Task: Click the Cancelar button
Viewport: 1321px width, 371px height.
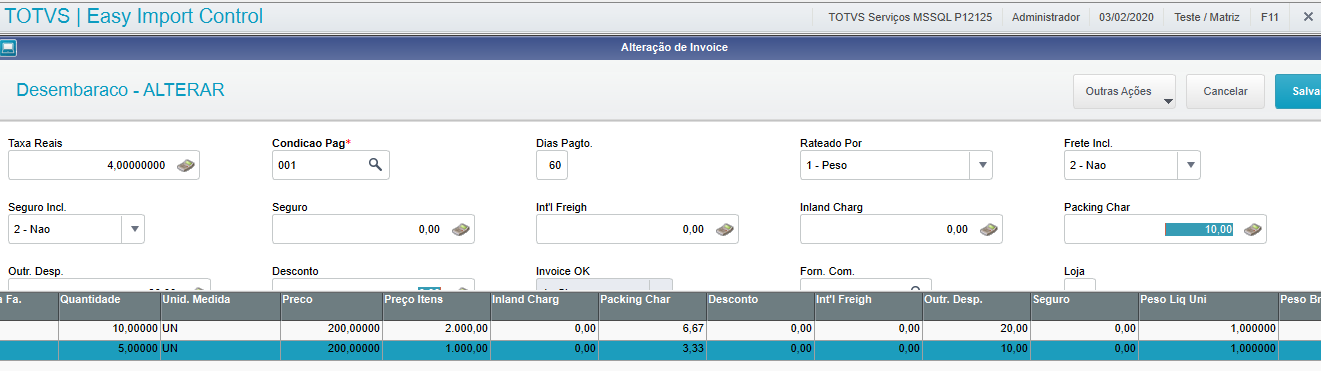Action: coord(1225,91)
